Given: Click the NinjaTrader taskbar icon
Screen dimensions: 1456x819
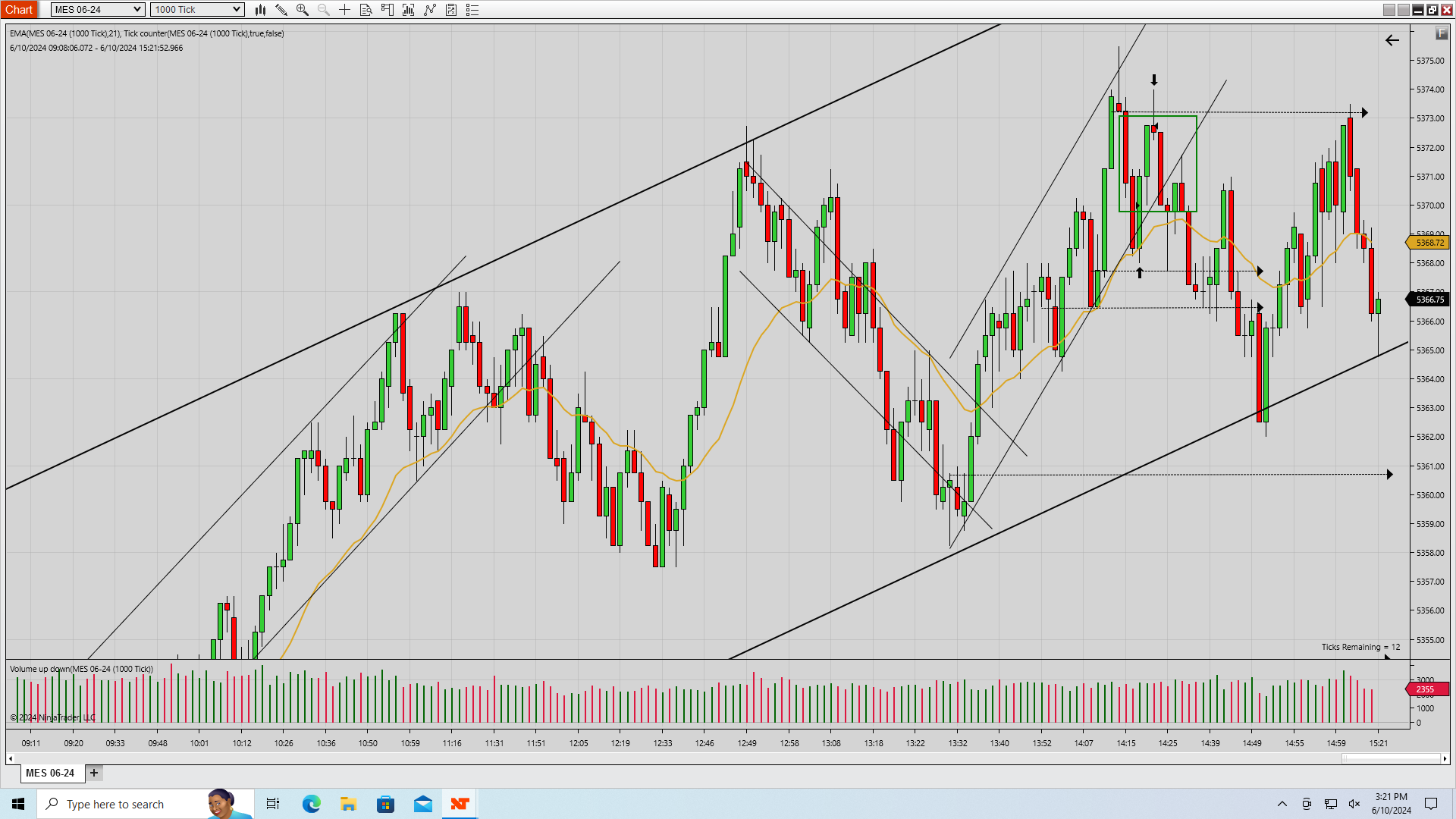Looking at the screenshot, I should [x=460, y=804].
